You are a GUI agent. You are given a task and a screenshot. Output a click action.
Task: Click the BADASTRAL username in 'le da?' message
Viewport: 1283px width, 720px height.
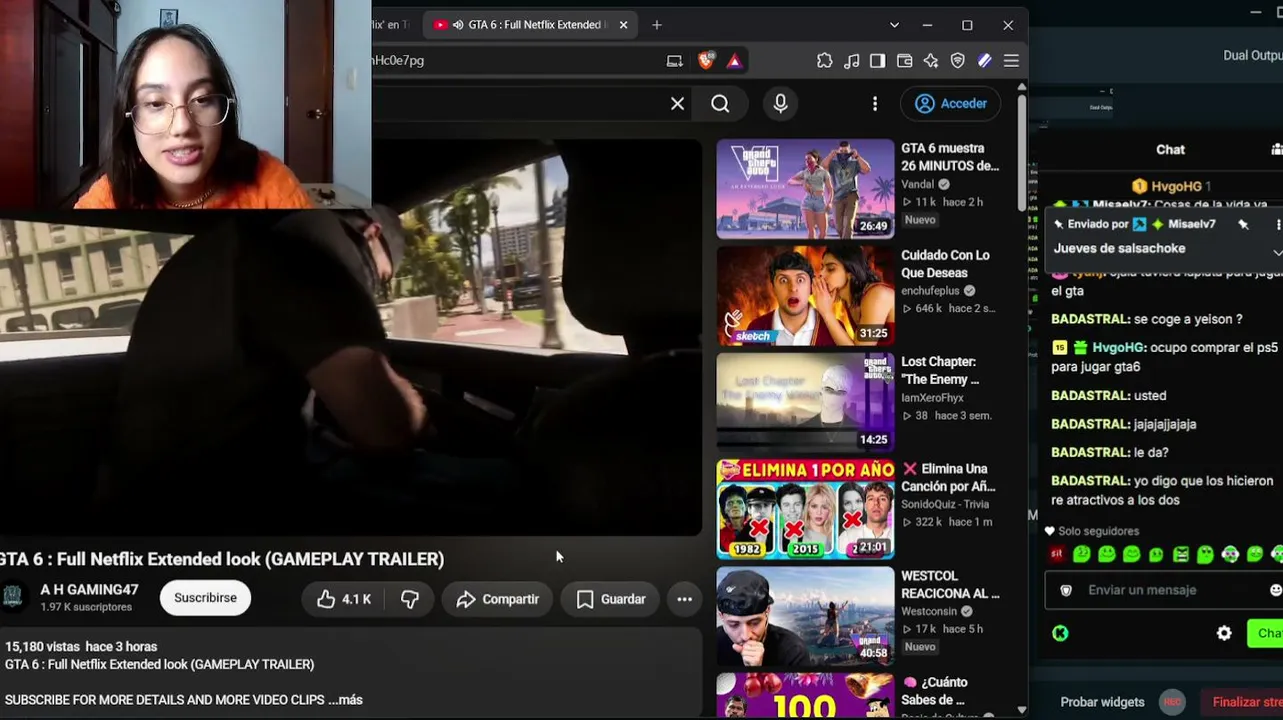pyautogui.click(x=1091, y=452)
